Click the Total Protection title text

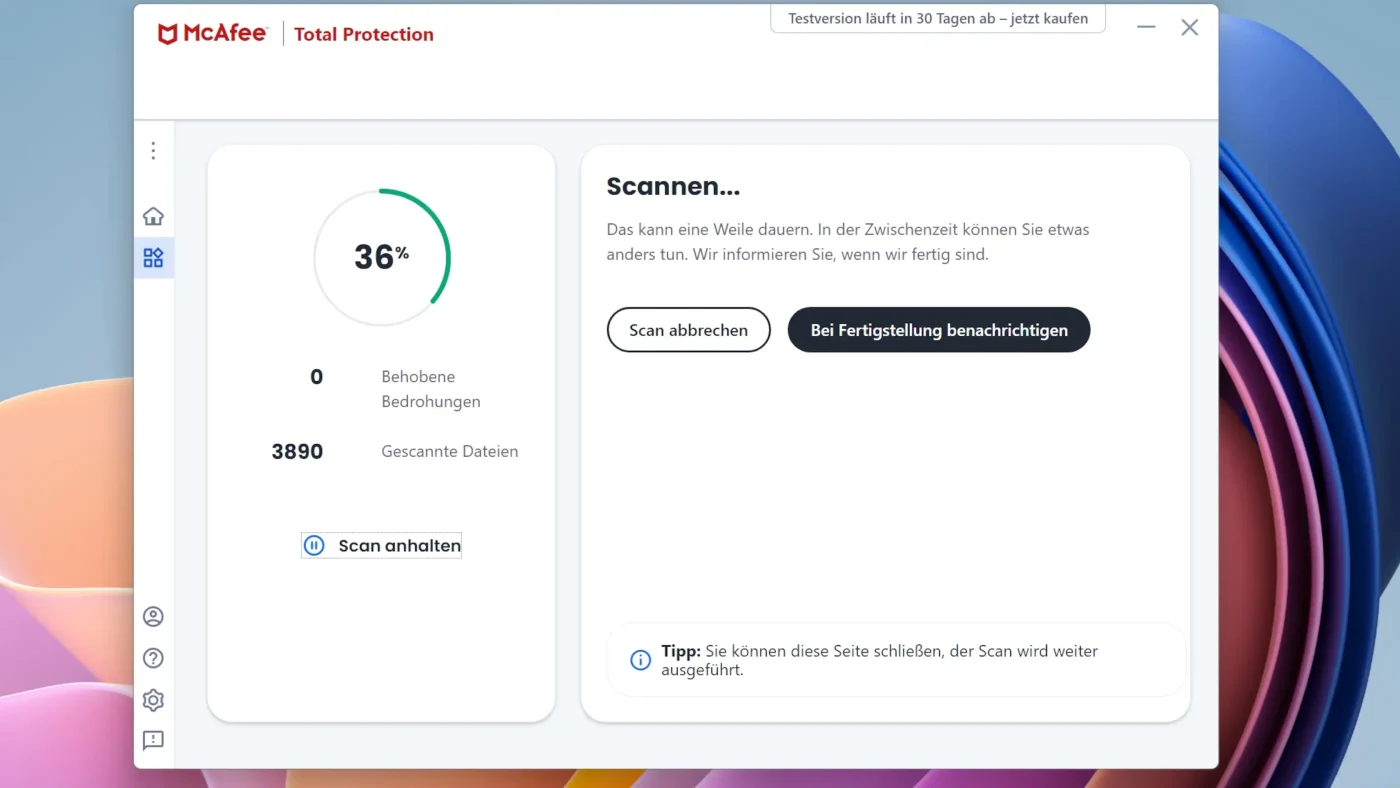[x=364, y=34]
